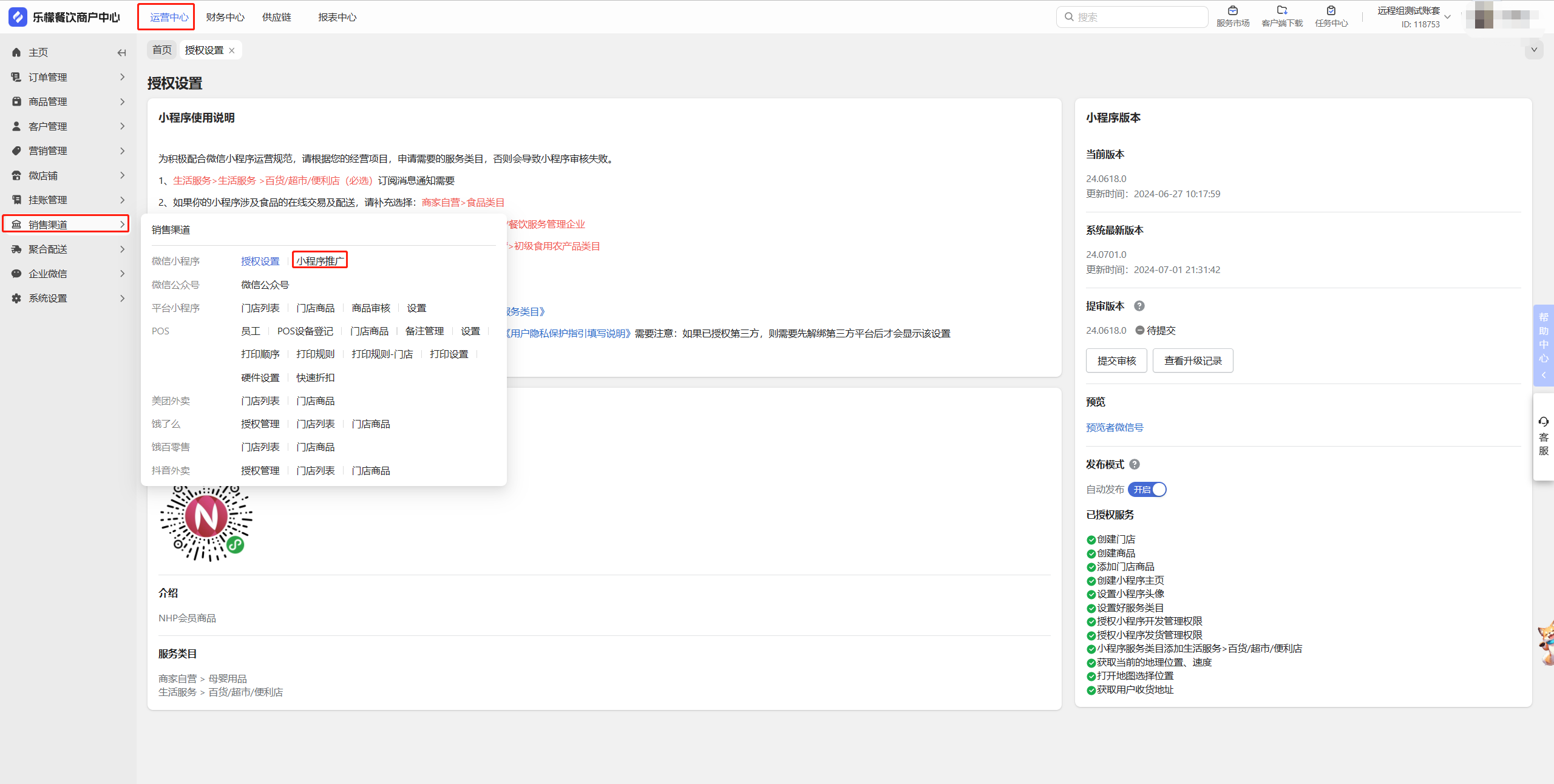Click the 提交审核 button
The height and width of the screenshot is (784, 1554).
tap(1116, 361)
